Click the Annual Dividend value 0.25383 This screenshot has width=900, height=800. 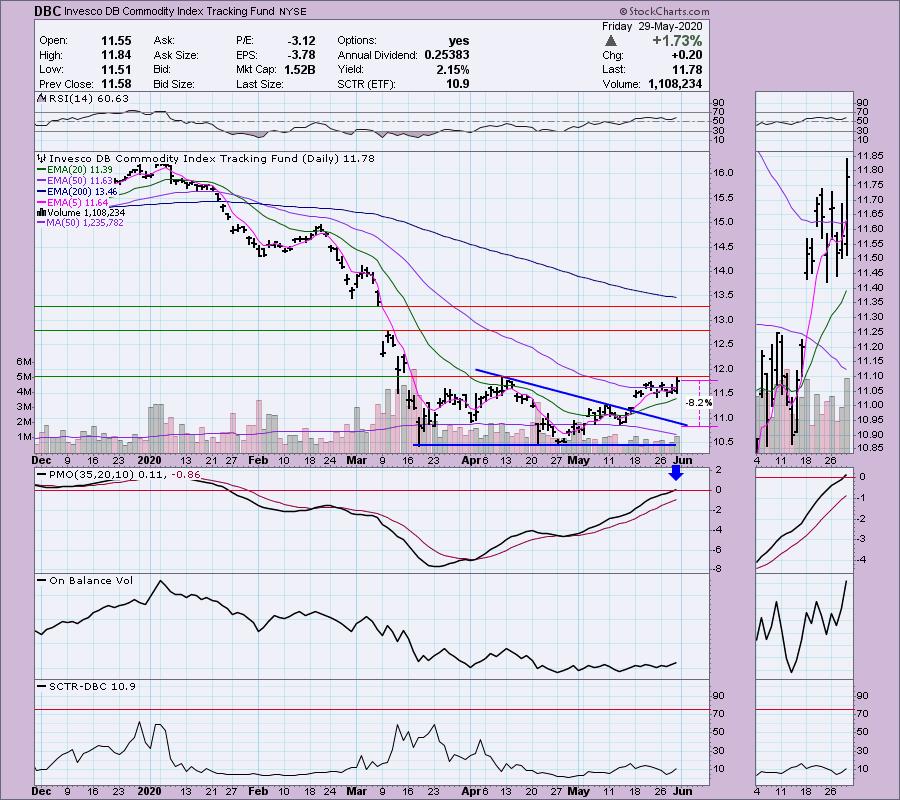pyautogui.click(x=447, y=55)
